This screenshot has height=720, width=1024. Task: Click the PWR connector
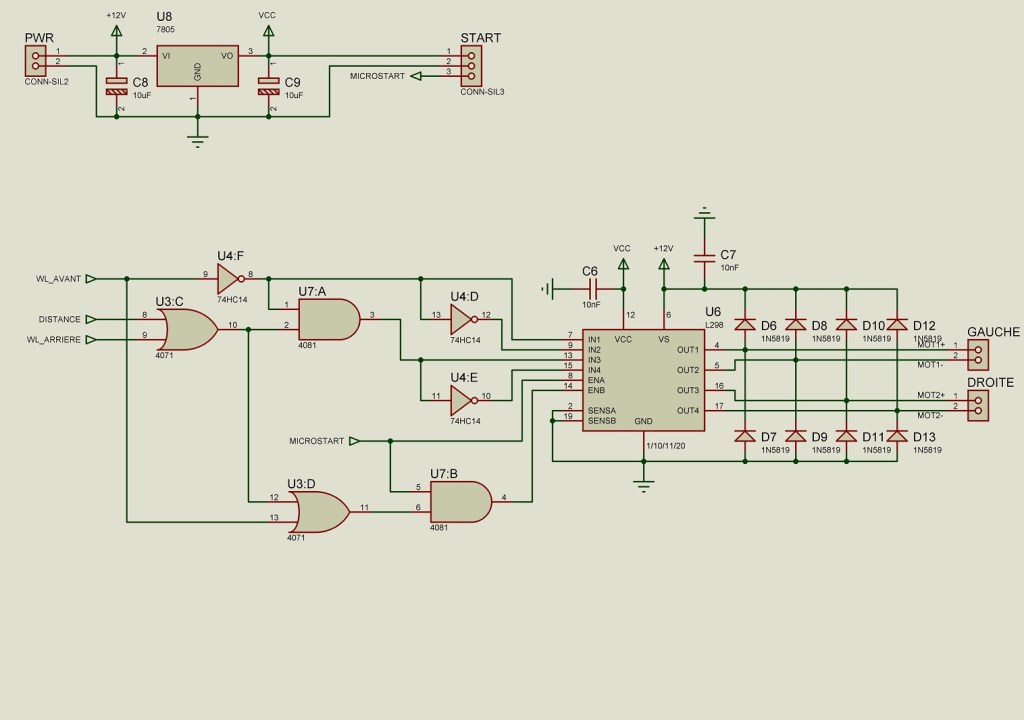click(x=37, y=62)
